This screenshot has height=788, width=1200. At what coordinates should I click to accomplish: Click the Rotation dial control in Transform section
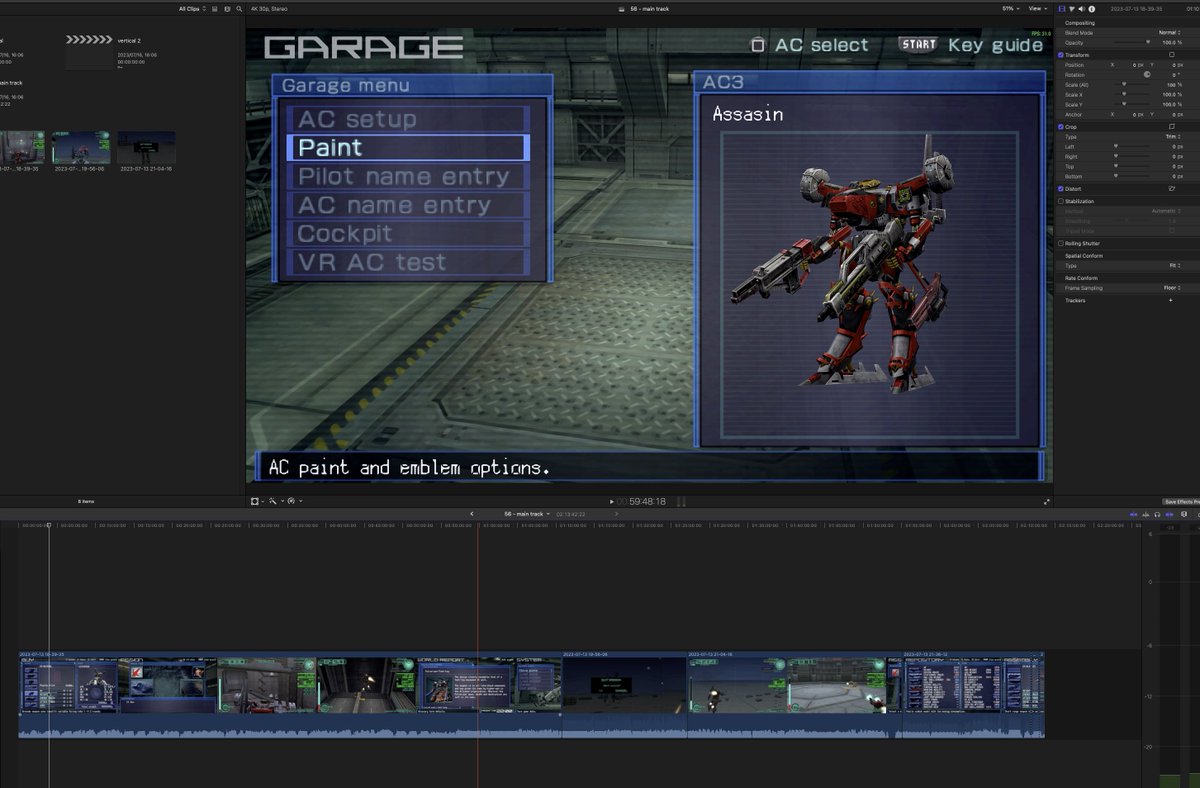[x=1147, y=74]
